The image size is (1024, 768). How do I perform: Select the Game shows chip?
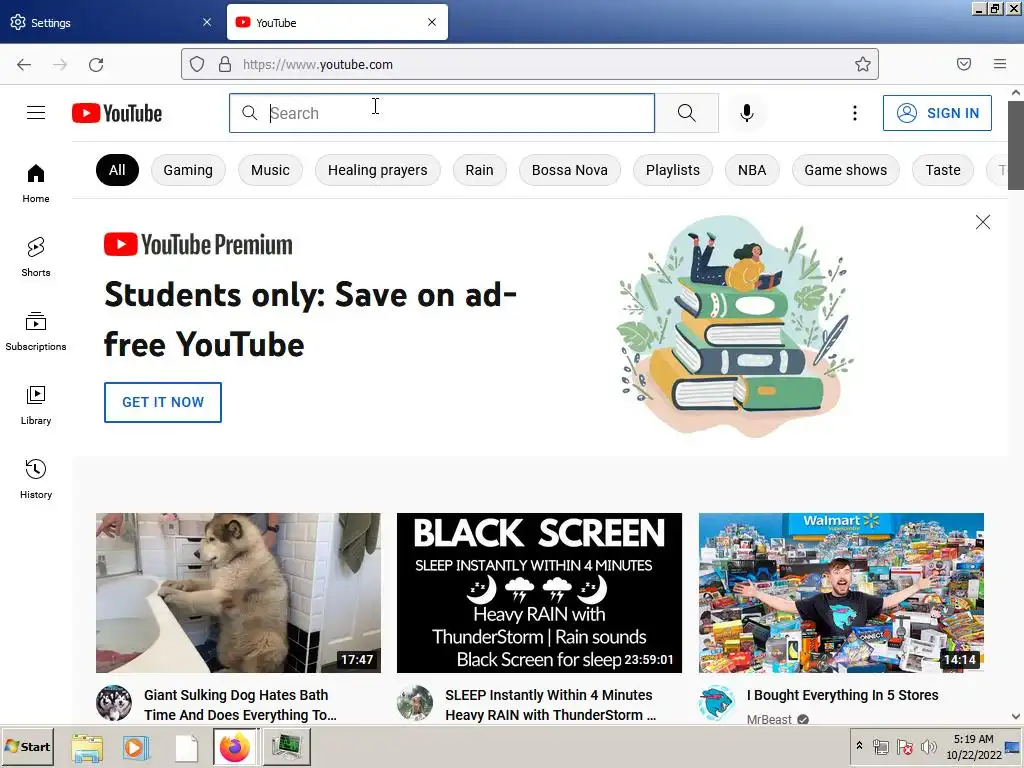(846, 170)
